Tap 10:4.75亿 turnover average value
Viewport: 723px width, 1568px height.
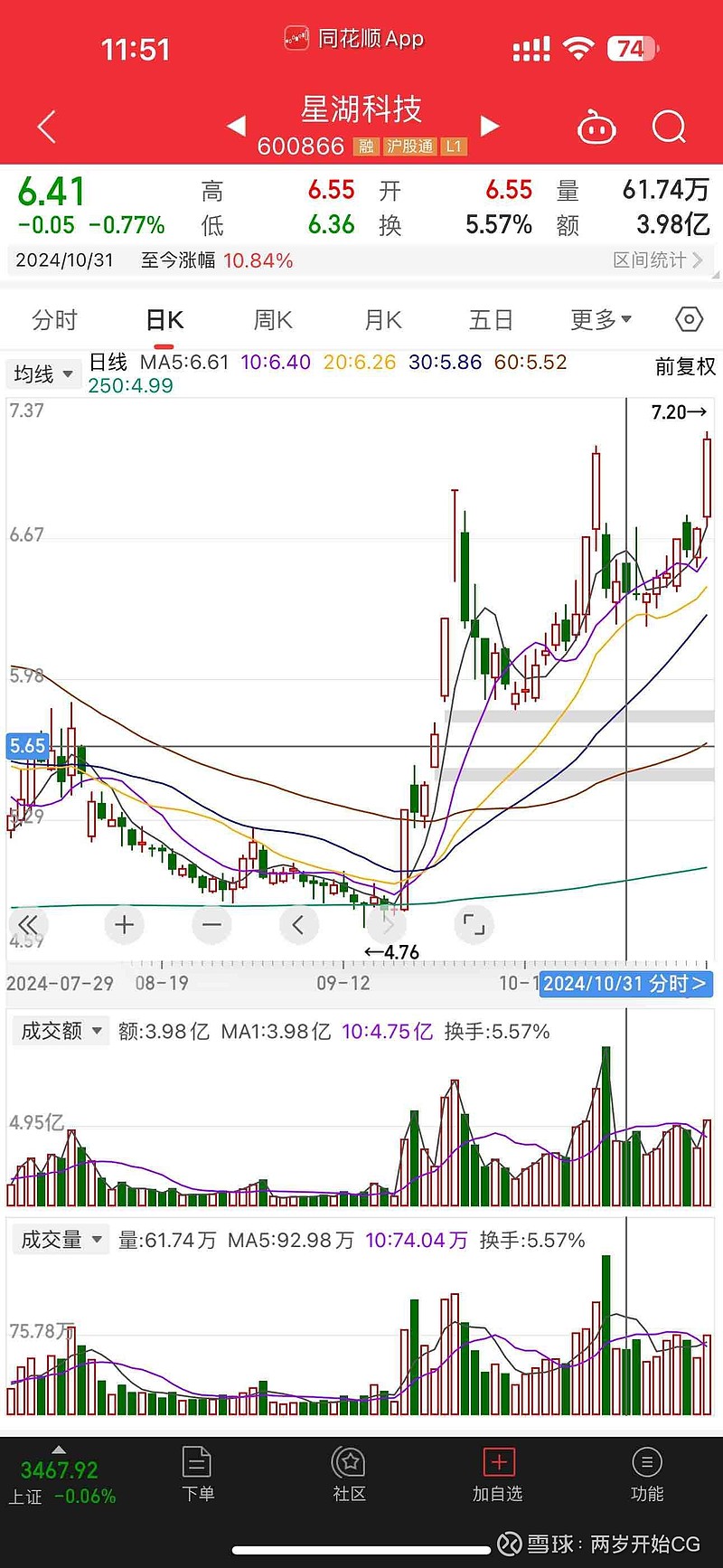[x=387, y=1032]
